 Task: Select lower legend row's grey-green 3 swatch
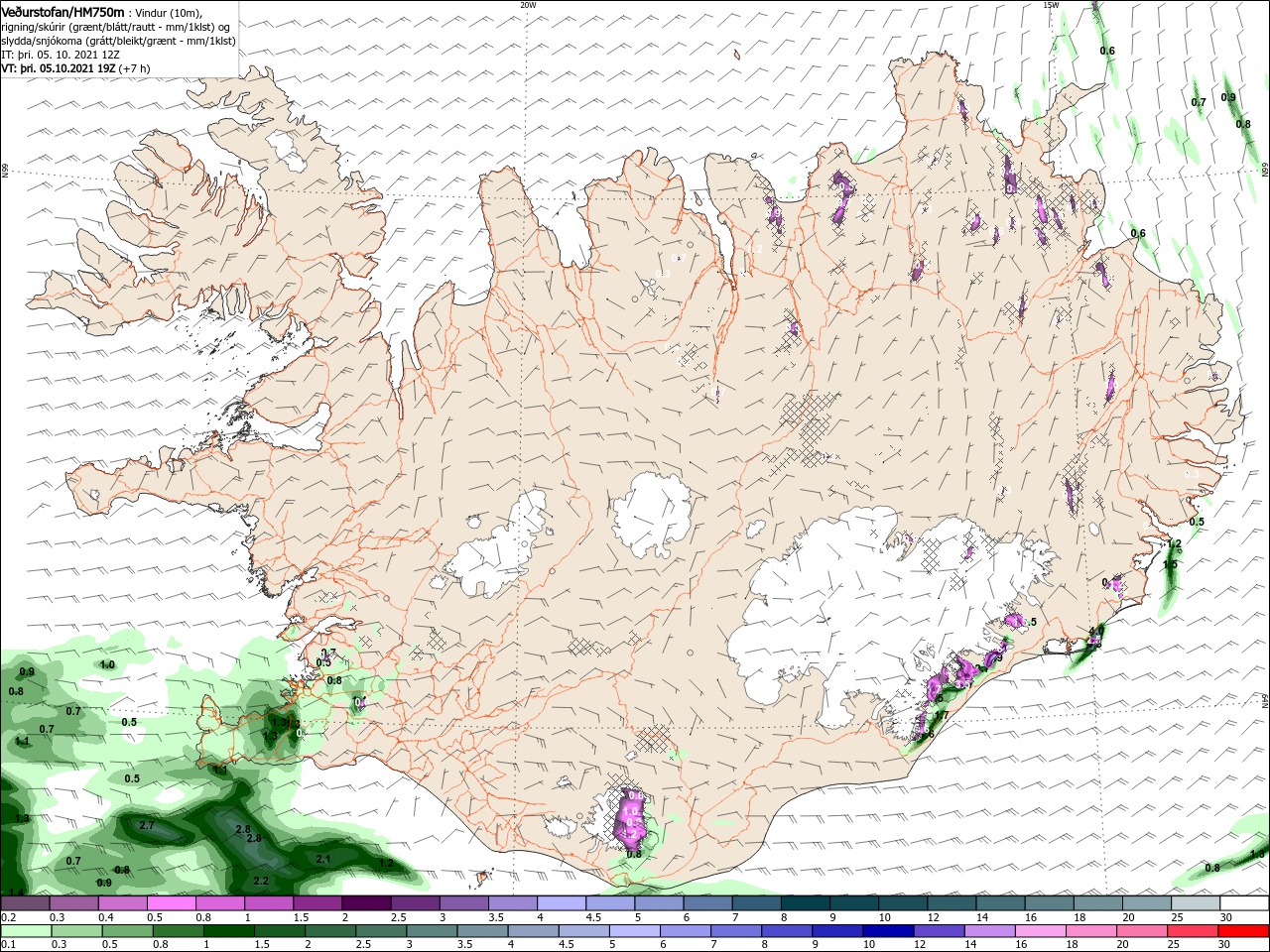(431, 931)
